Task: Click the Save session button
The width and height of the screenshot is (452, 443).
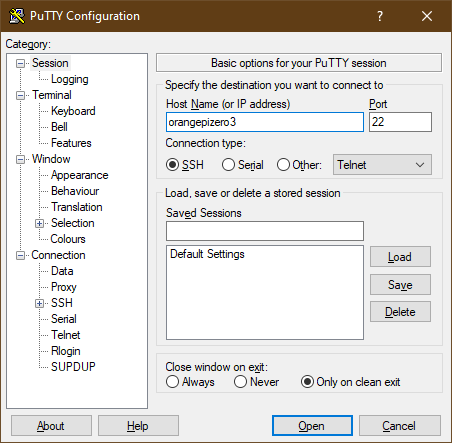Action: pyautogui.click(x=400, y=285)
